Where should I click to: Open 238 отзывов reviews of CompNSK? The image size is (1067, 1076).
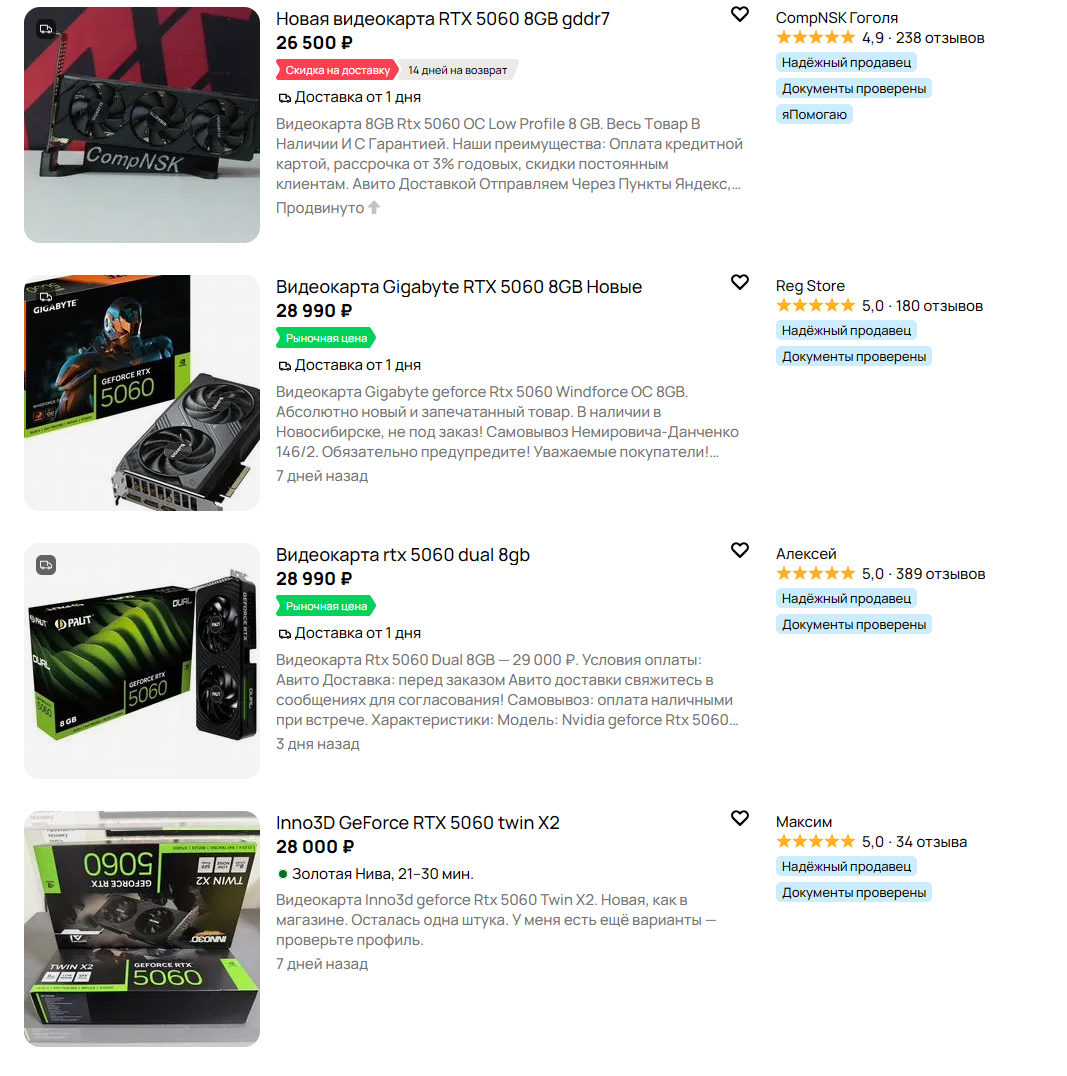pyautogui.click(x=940, y=38)
